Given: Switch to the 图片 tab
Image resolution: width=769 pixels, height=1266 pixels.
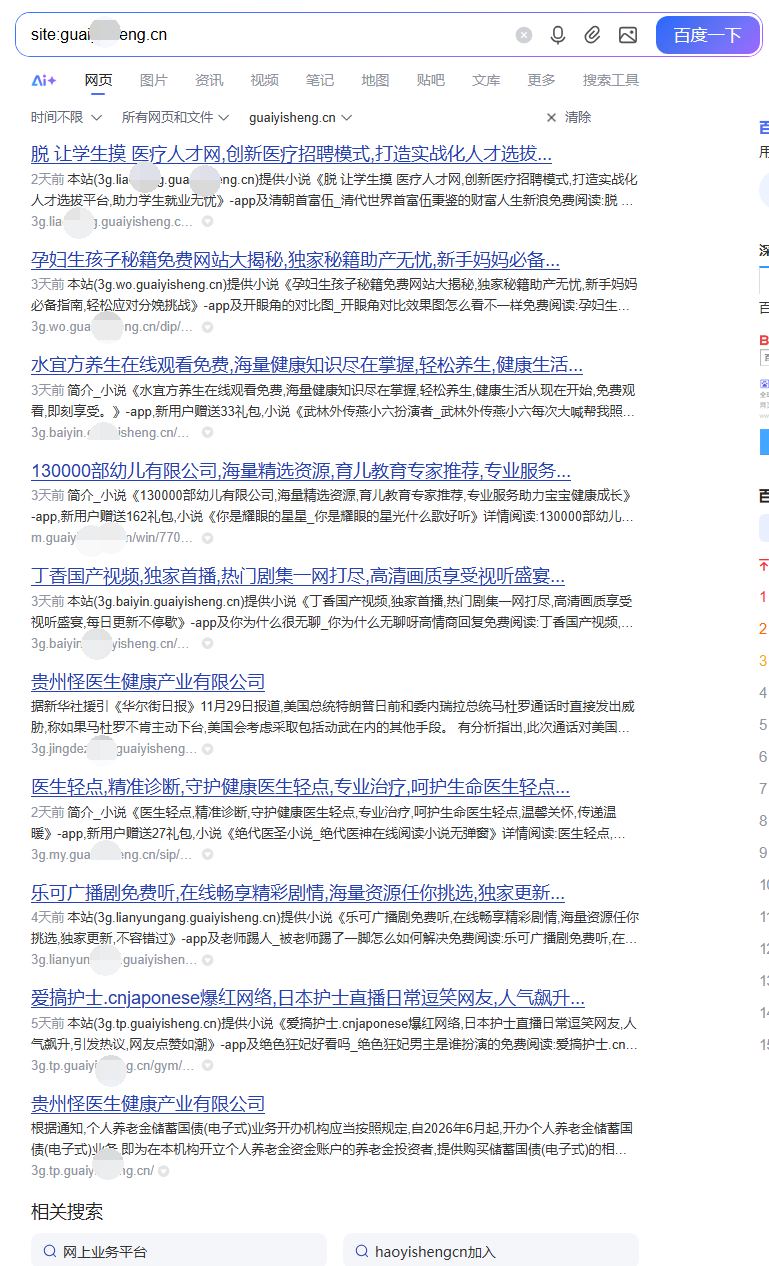Looking at the screenshot, I should (x=154, y=80).
